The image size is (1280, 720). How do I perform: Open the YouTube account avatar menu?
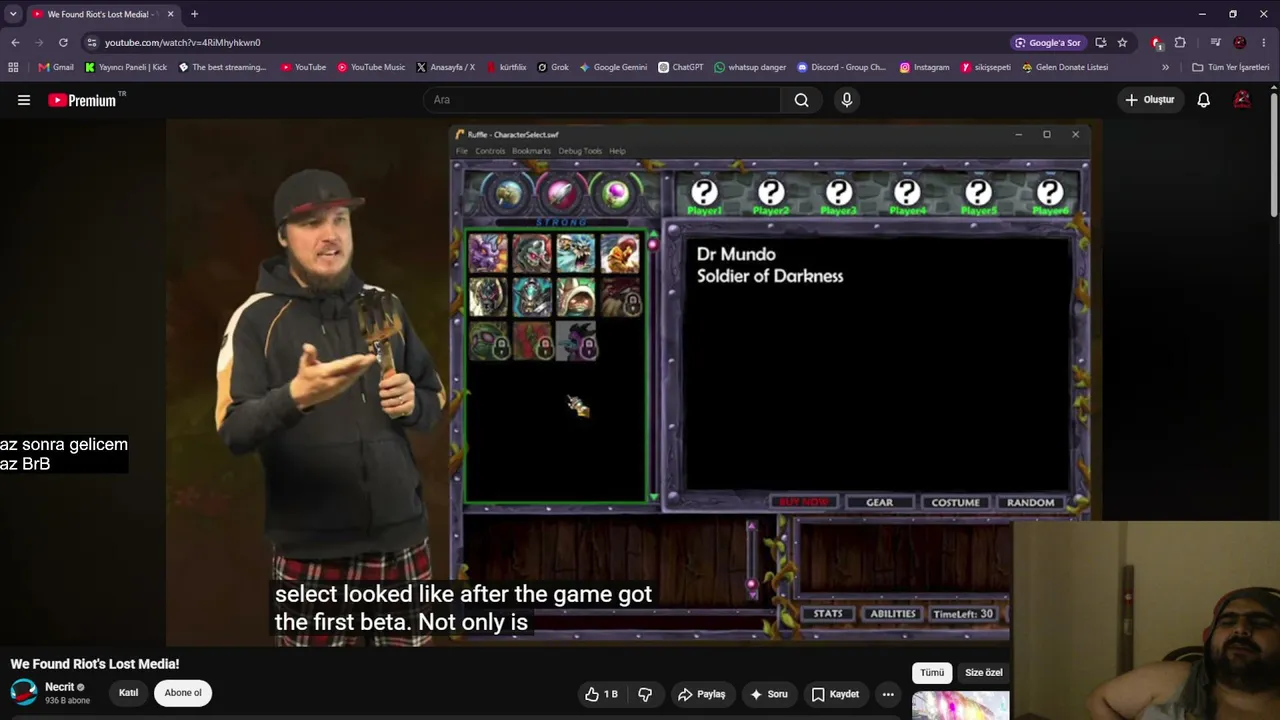pyautogui.click(x=1242, y=100)
